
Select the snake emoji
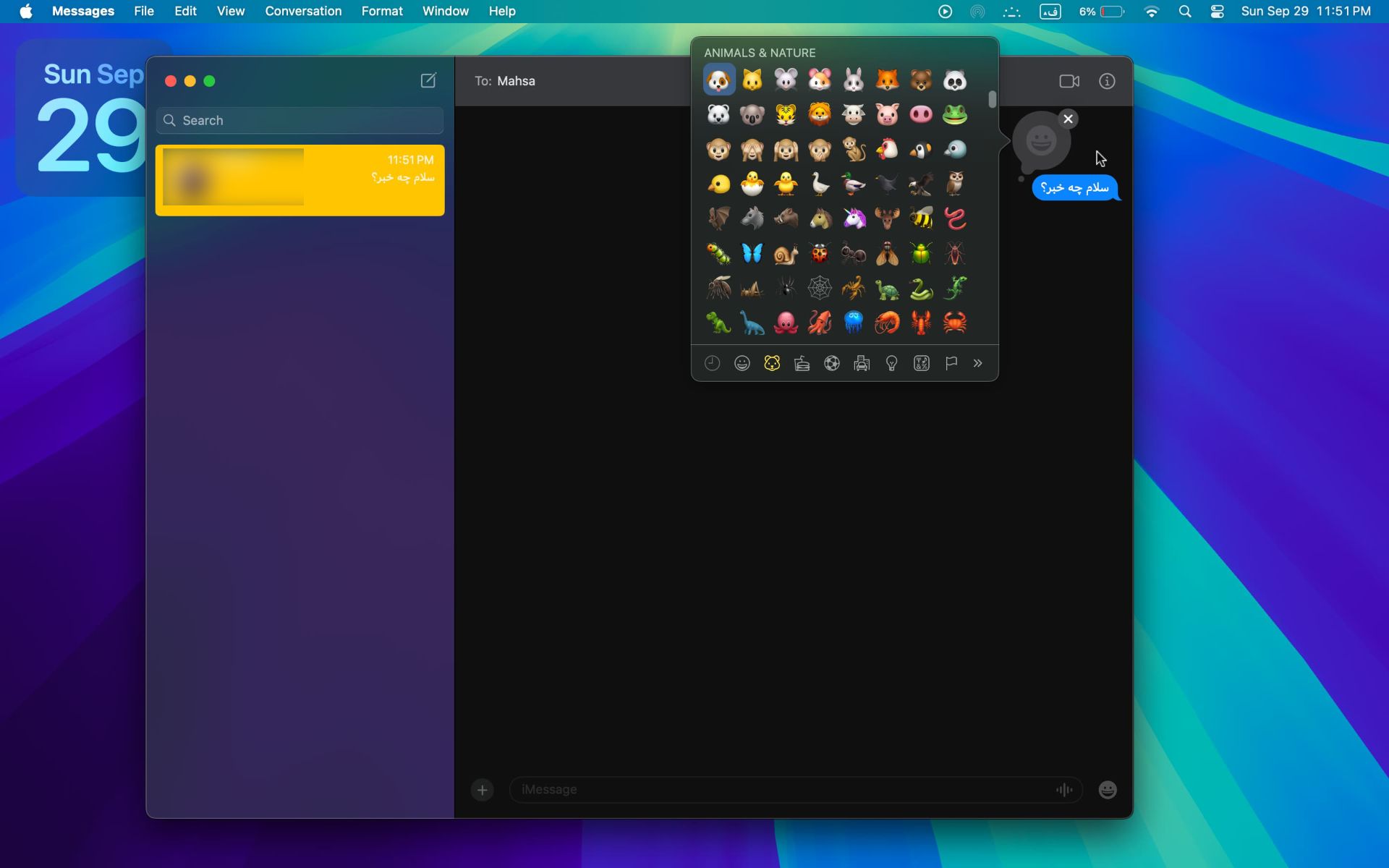point(921,287)
